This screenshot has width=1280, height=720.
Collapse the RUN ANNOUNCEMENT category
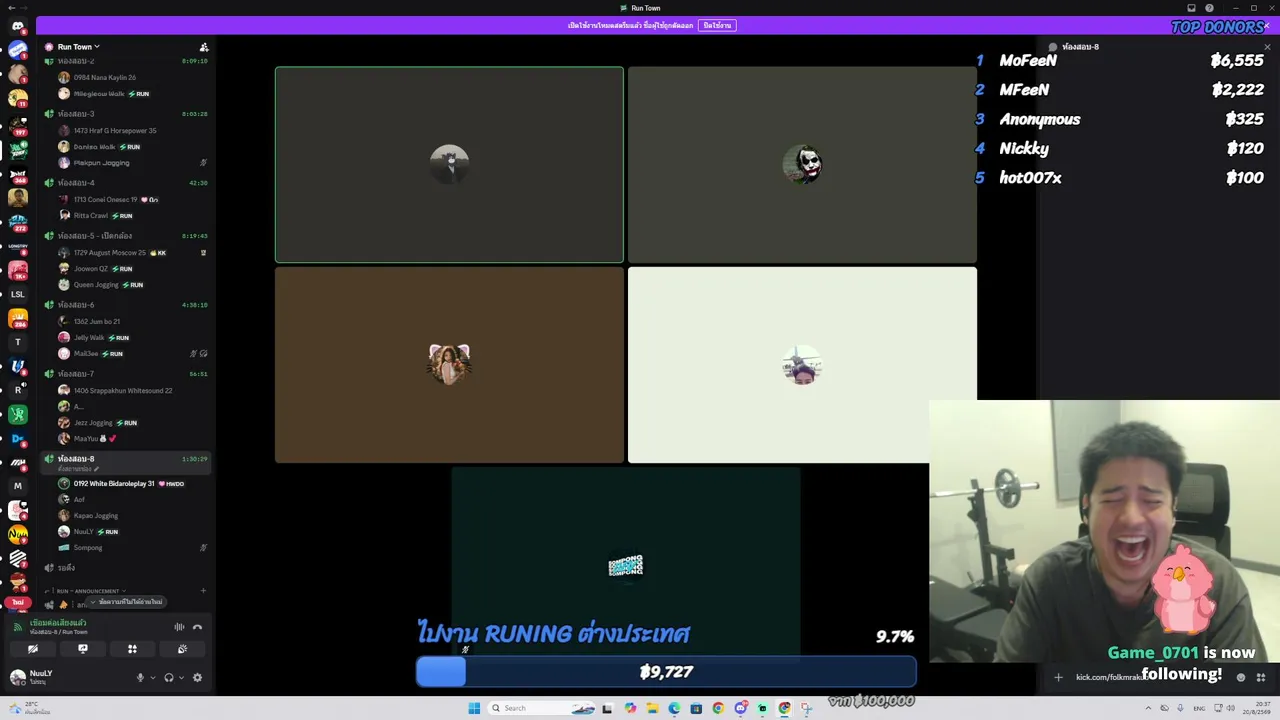click(x=88, y=591)
